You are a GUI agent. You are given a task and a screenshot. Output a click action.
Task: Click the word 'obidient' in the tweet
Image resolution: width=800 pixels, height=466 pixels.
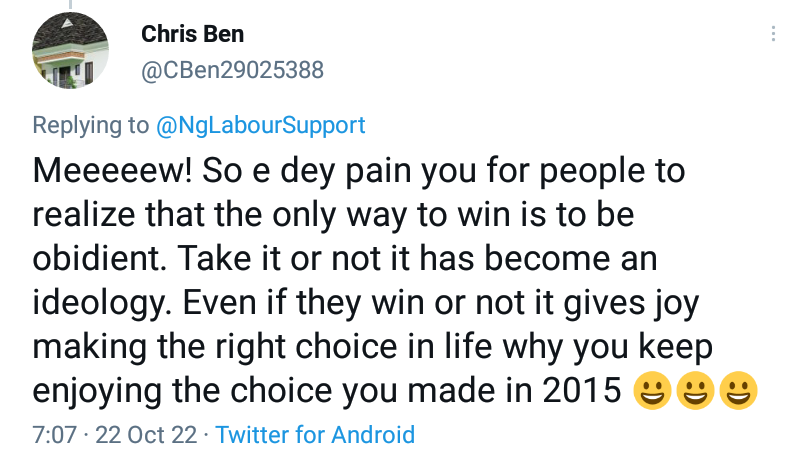click(x=98, y=258)
